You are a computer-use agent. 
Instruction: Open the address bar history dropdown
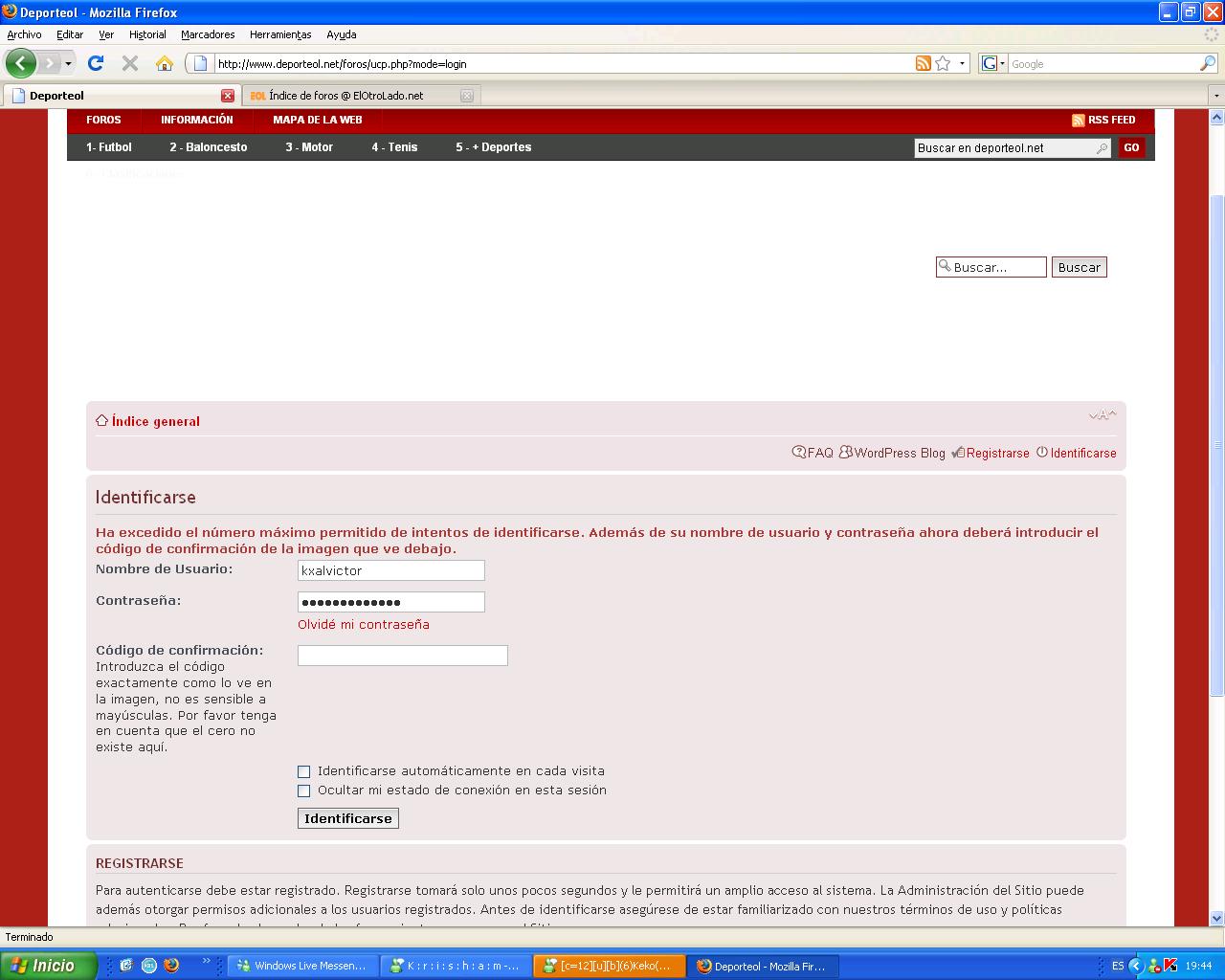(963, 63)
